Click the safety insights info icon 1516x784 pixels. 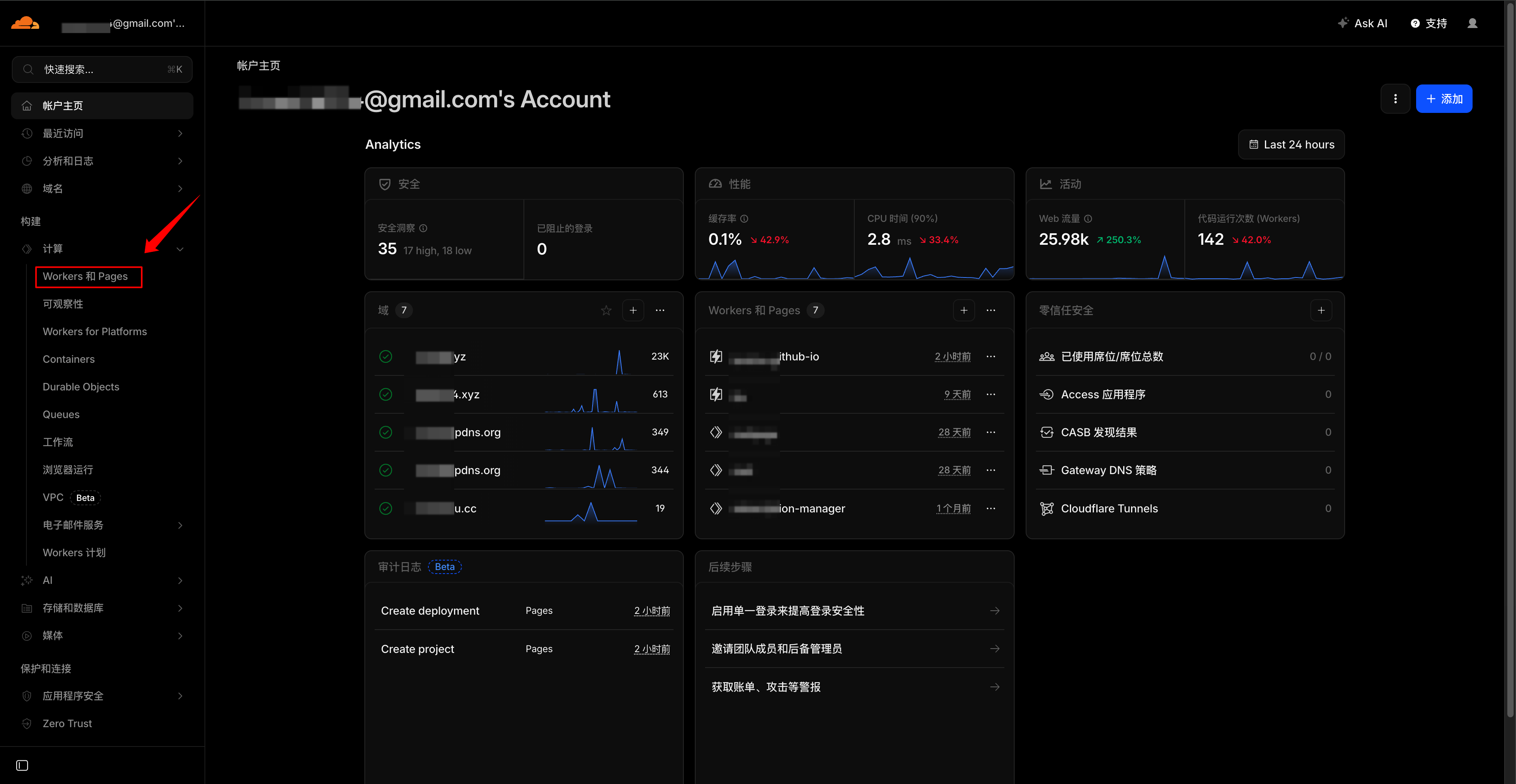pos(423,228)
